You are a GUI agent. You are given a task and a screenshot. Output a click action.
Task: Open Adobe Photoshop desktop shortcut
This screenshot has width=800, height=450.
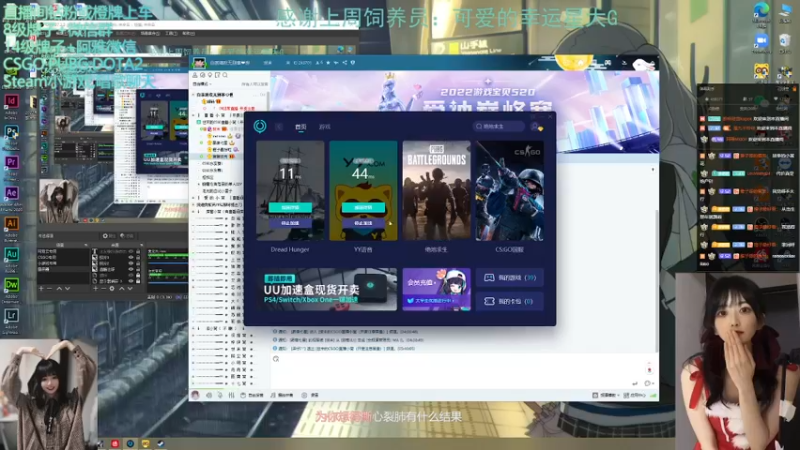coord(11,132)
